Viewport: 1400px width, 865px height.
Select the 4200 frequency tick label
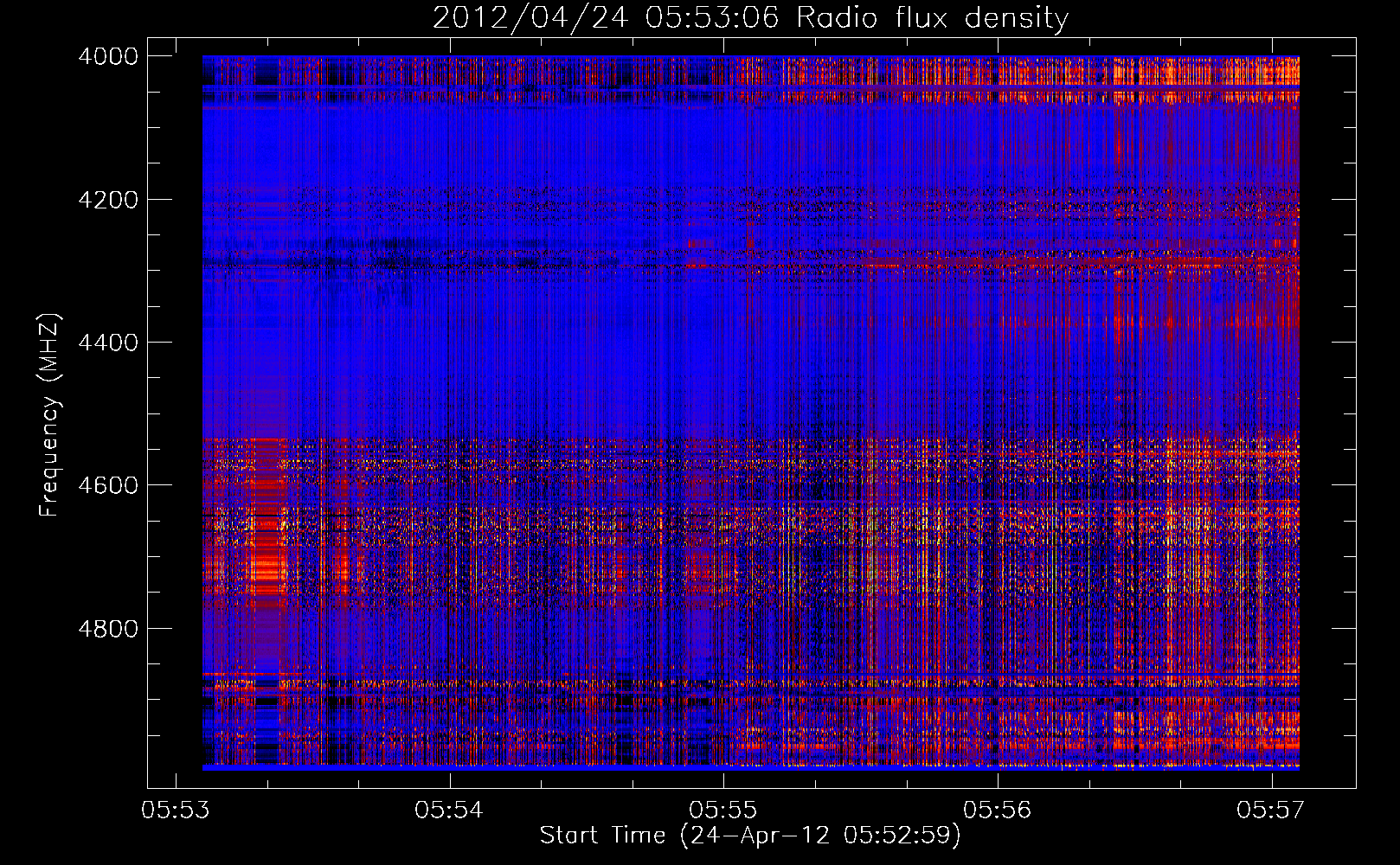click(108, 200)
